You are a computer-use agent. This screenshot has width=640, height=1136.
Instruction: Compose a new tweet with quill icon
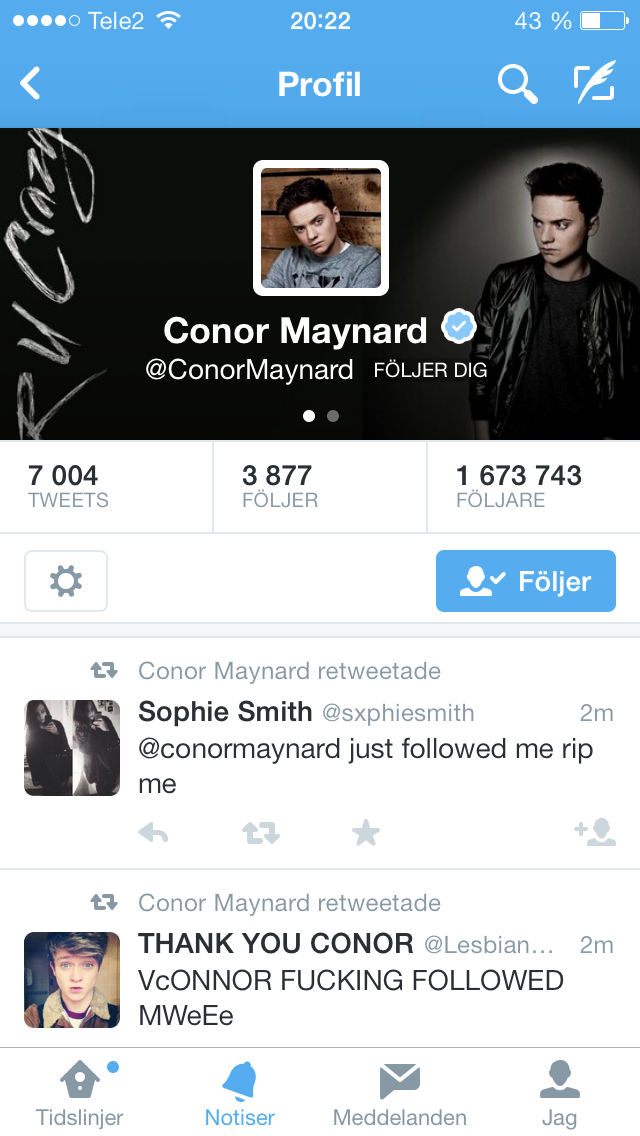[x=595, y=83]
